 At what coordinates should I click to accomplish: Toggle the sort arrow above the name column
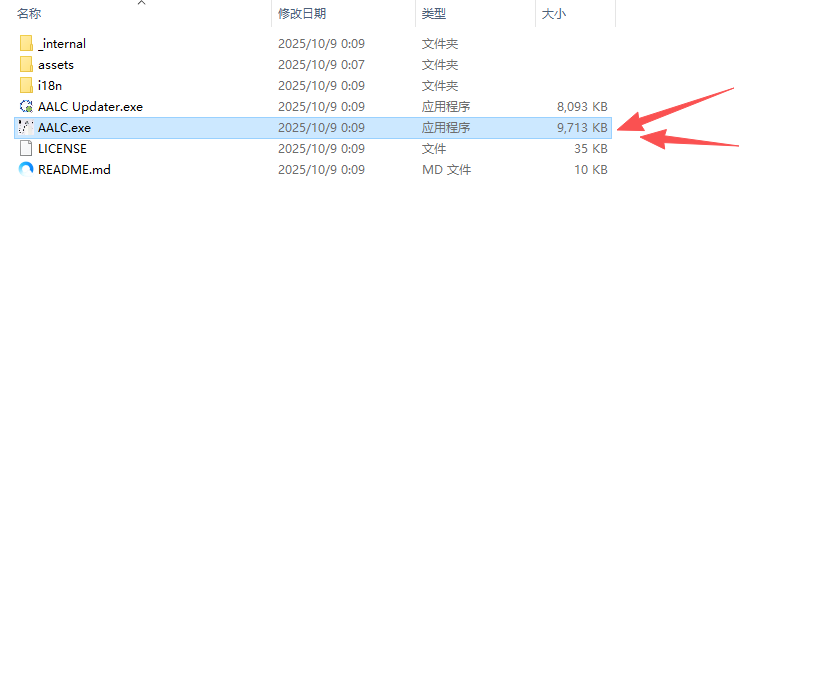pos(141,3)
